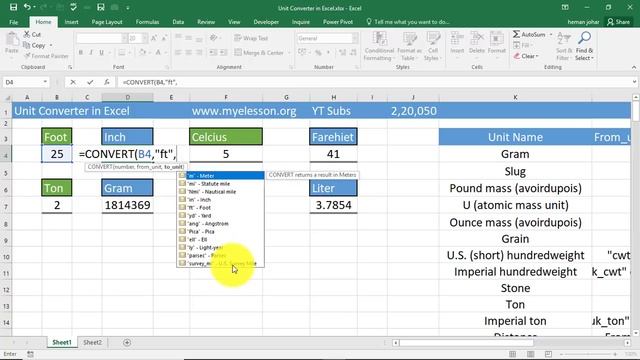This screenshot has height=360, width=640.
Task: Switch to Data tab
Action: click(x=178, y=22)
